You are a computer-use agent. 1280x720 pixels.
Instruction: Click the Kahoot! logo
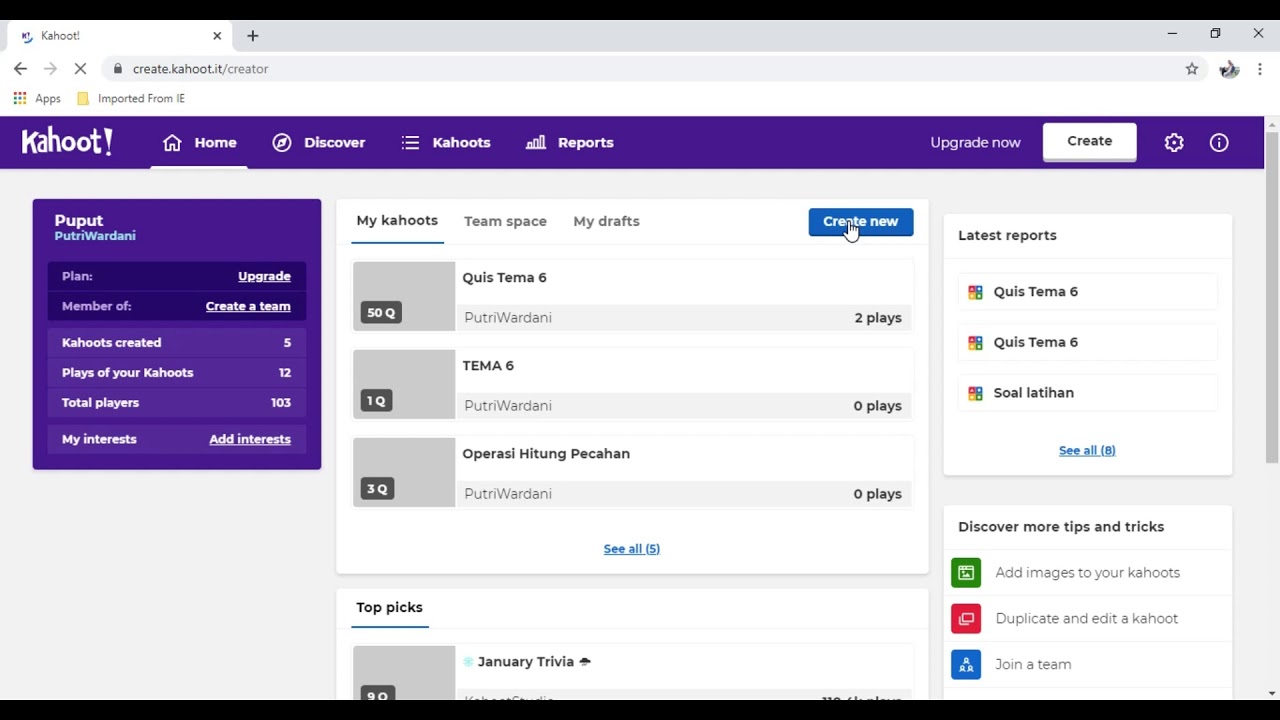pyautogui.click(x=67, y=142)
